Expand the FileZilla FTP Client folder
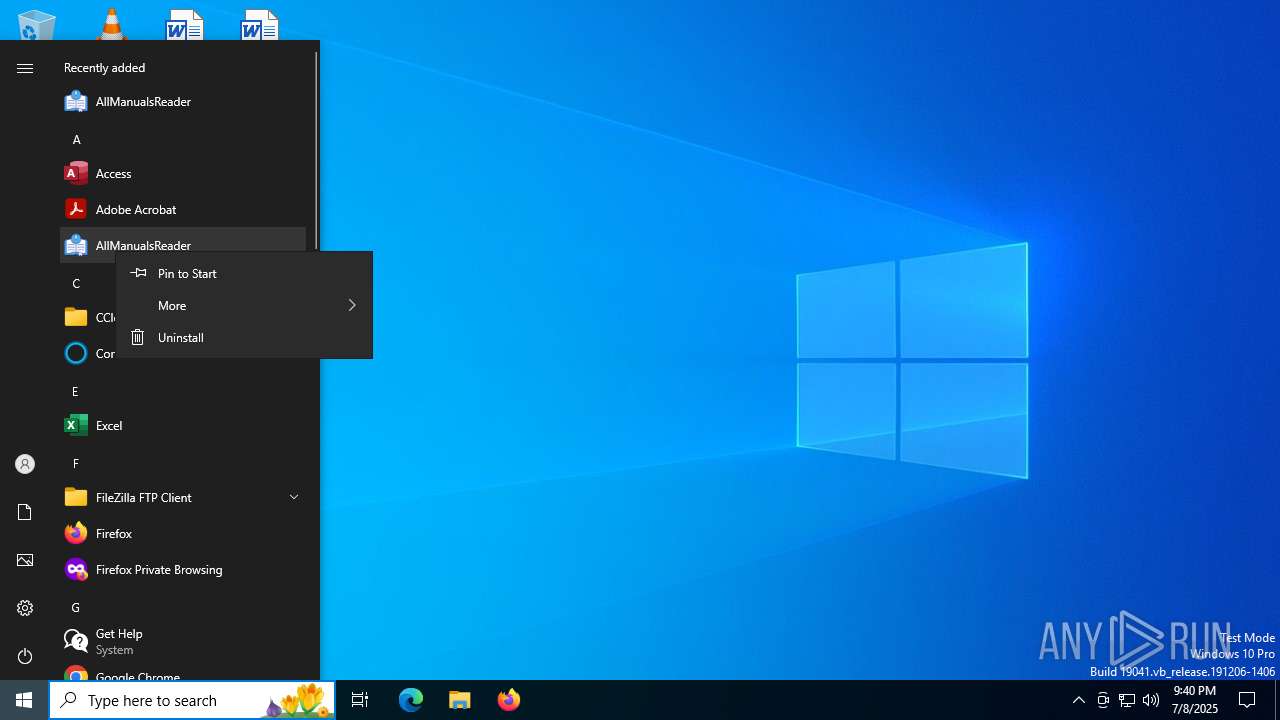 [x=183, y=497]
